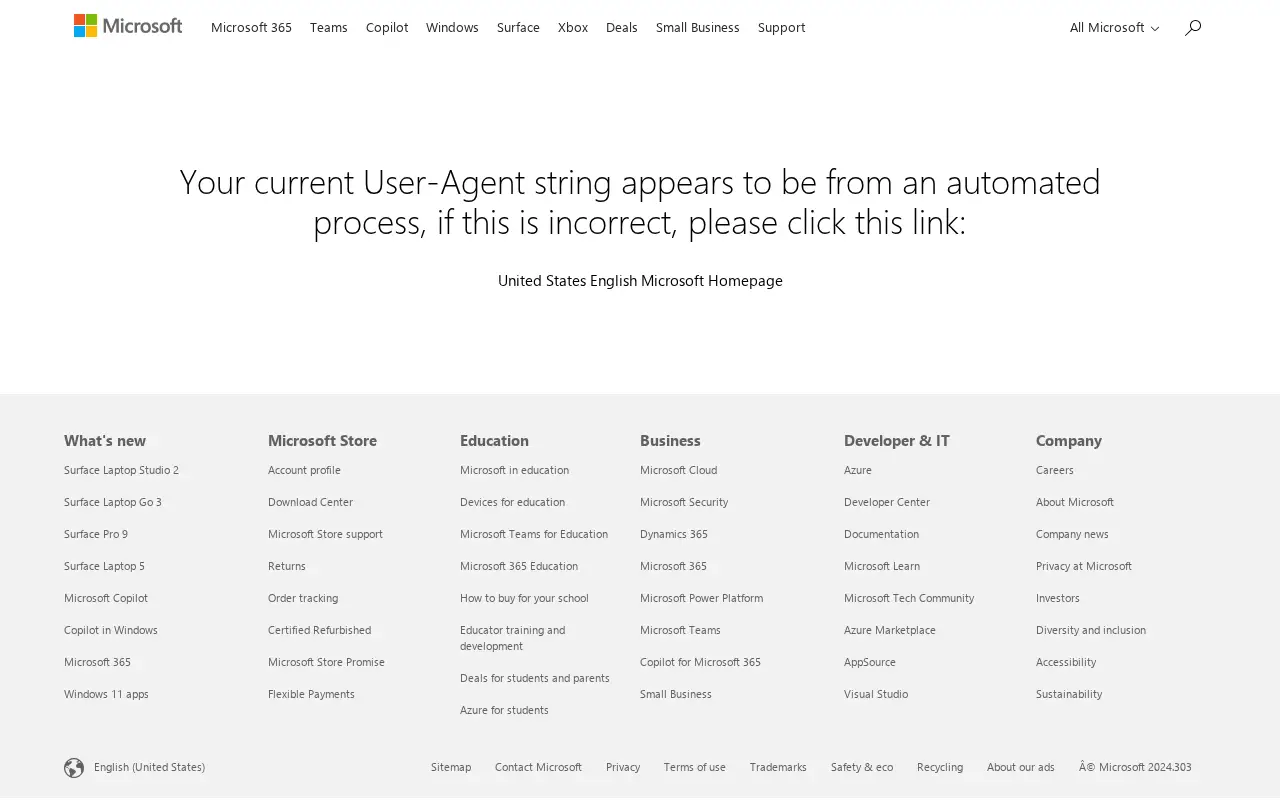The height and width of the screenshot is (800, 1280).
Task: Open the Microsoft Cloud link
Action: pyautogui.click(x=678, y=470)
